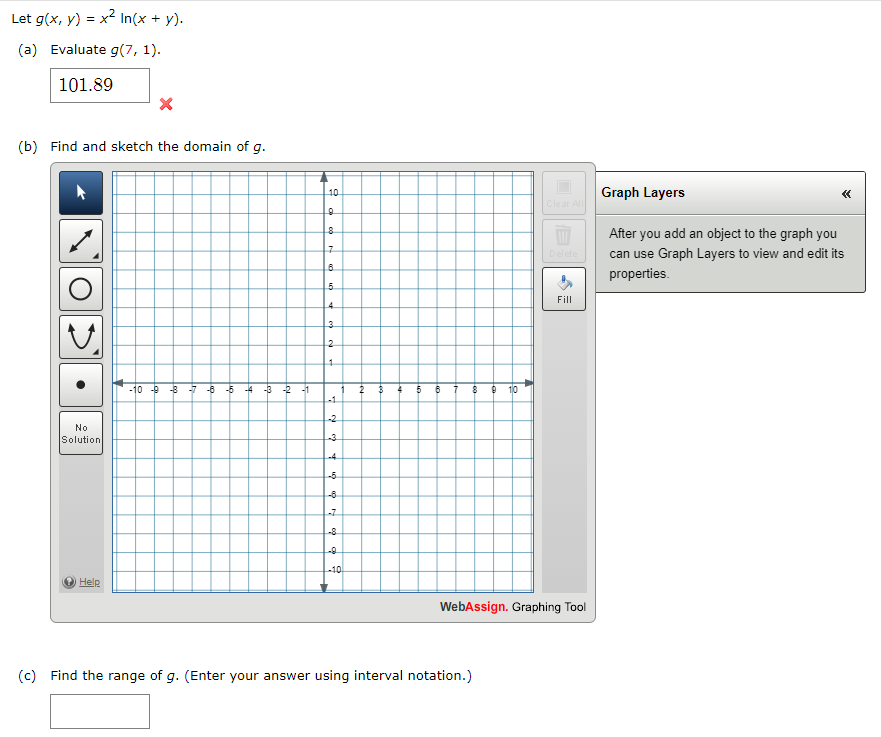Click the No Solution button
The image size is (881, 737).
[x=81, y=432]
